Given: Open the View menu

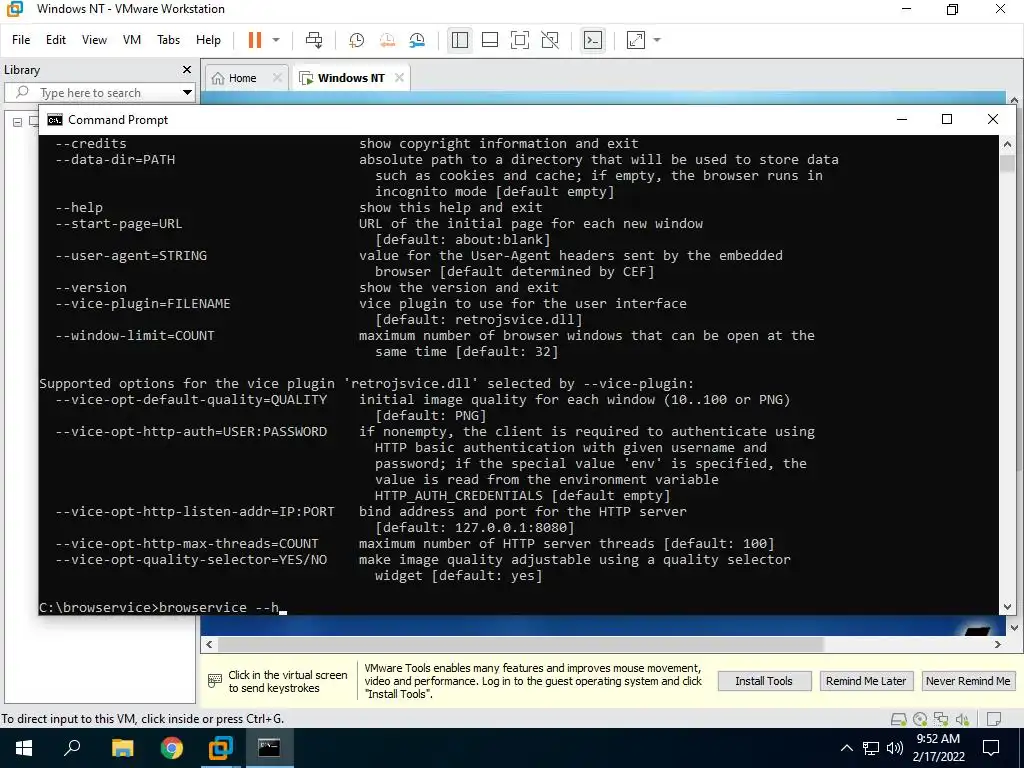Looking at the screenshot, I should (94, 40).
